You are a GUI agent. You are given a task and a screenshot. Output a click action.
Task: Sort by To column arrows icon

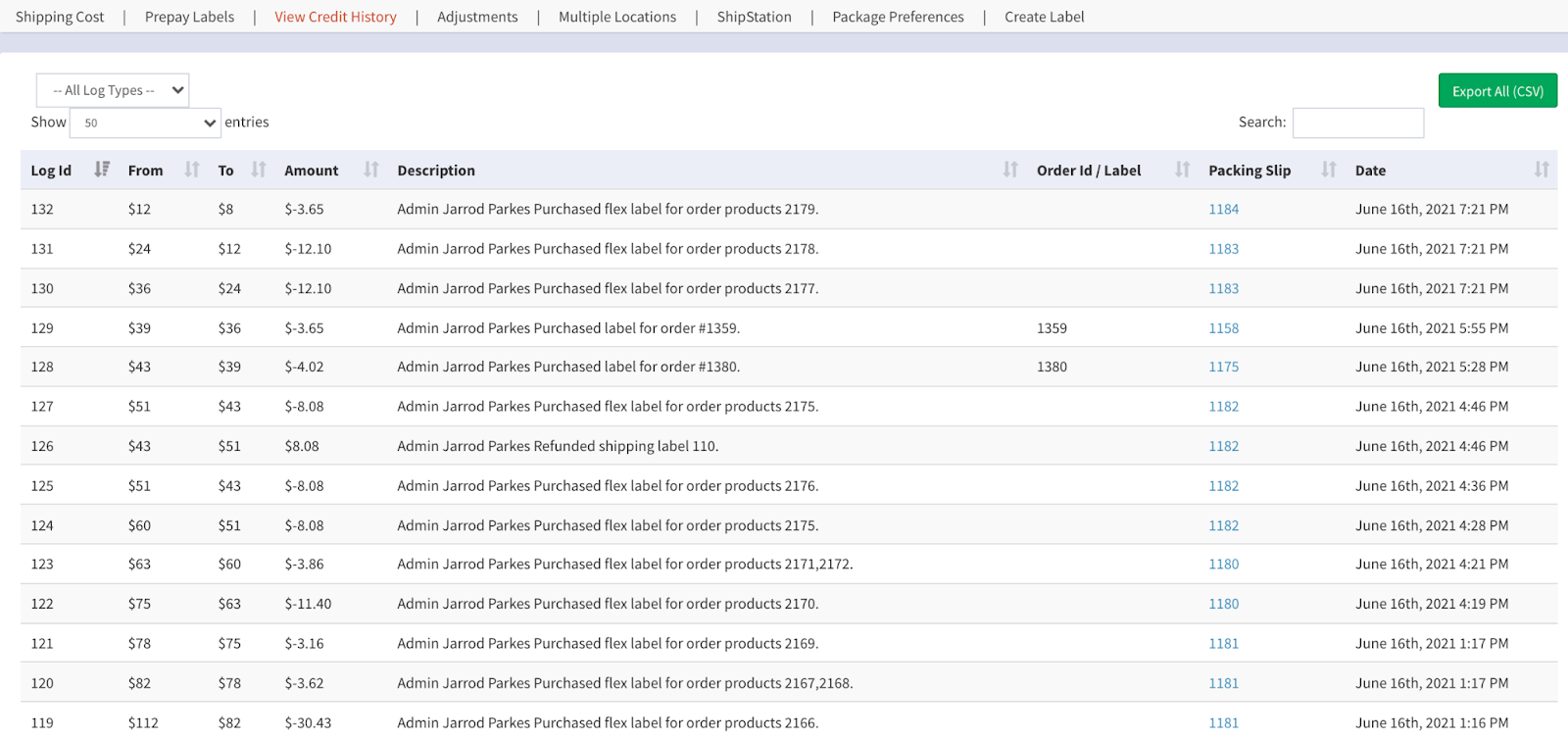pyautogui.click(x=259, y=170)
